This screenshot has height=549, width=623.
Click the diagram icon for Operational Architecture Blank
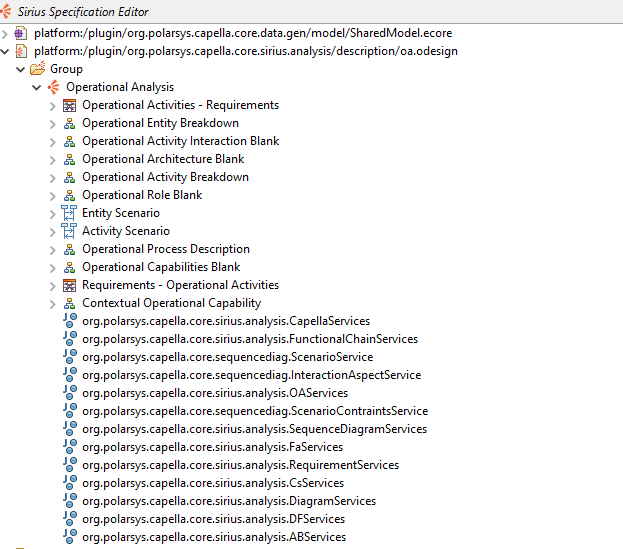click(x=70, y=159)
